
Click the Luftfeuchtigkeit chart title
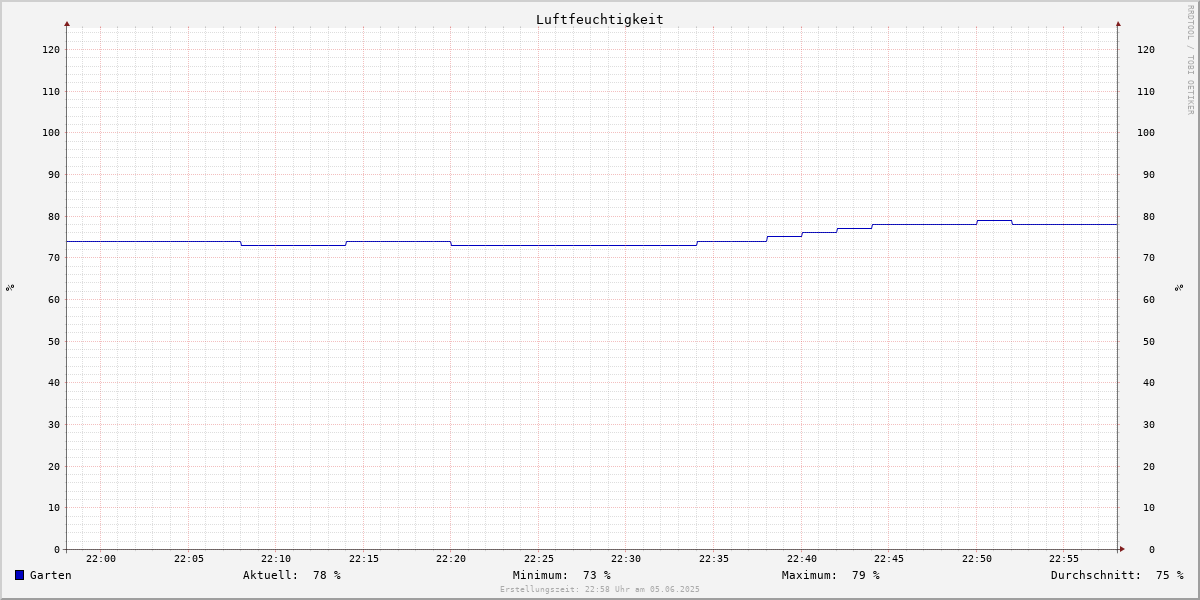(x=600, y=19)
